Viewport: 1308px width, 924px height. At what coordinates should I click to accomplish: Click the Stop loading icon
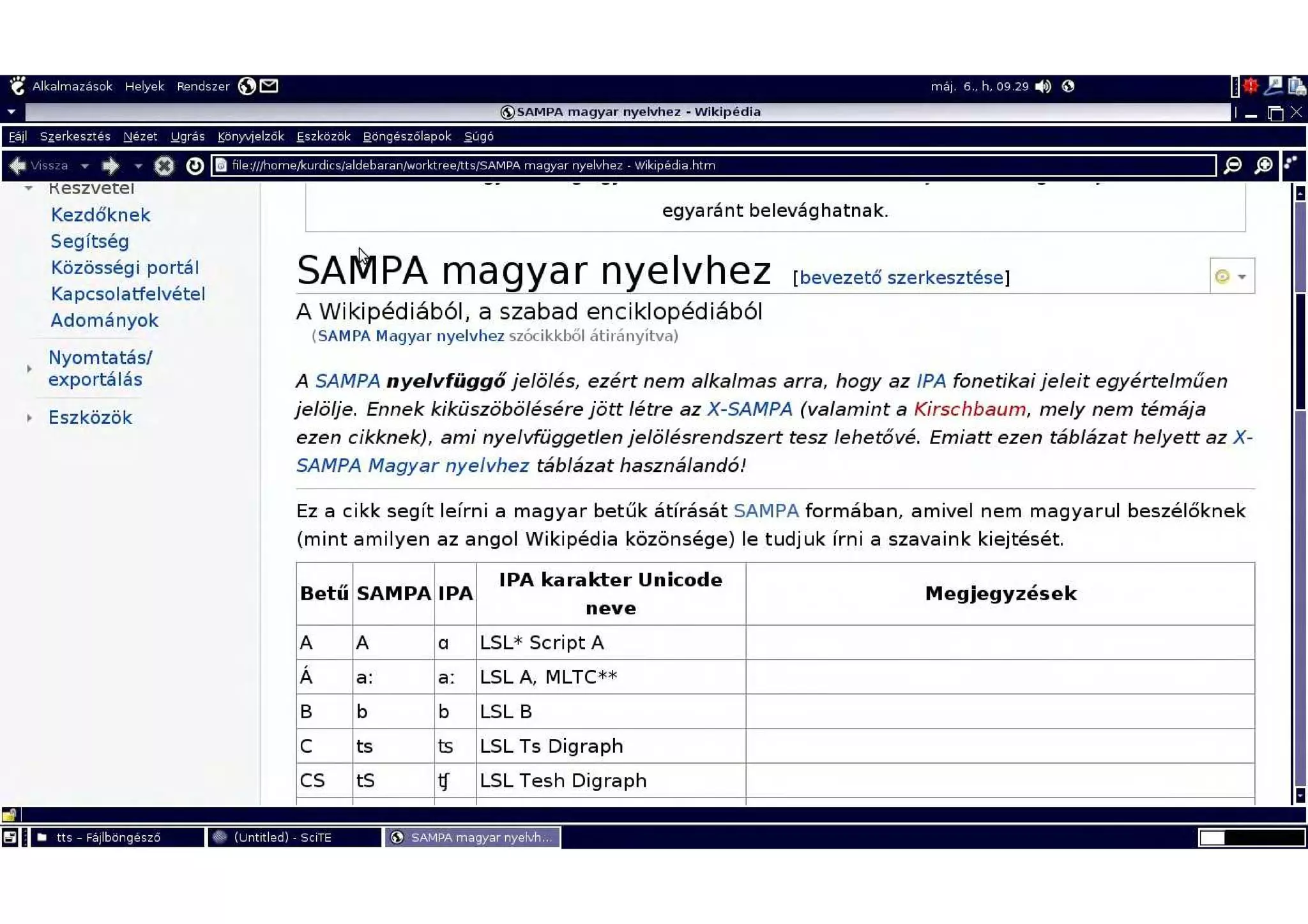(x=164, y=166)
